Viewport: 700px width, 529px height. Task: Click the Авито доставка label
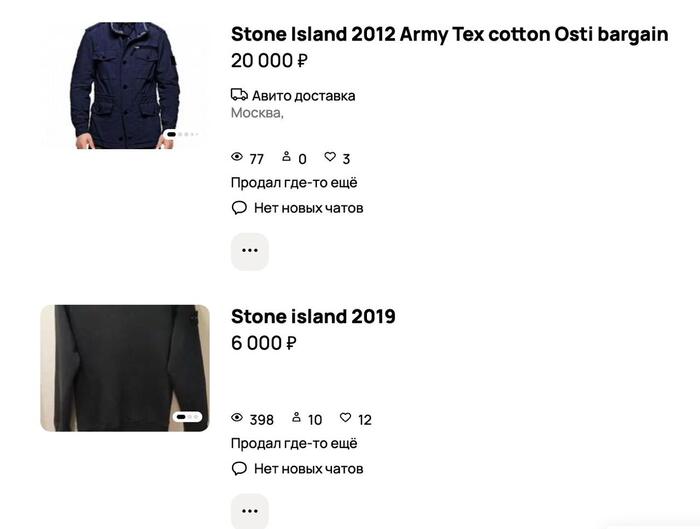[303, 96]
